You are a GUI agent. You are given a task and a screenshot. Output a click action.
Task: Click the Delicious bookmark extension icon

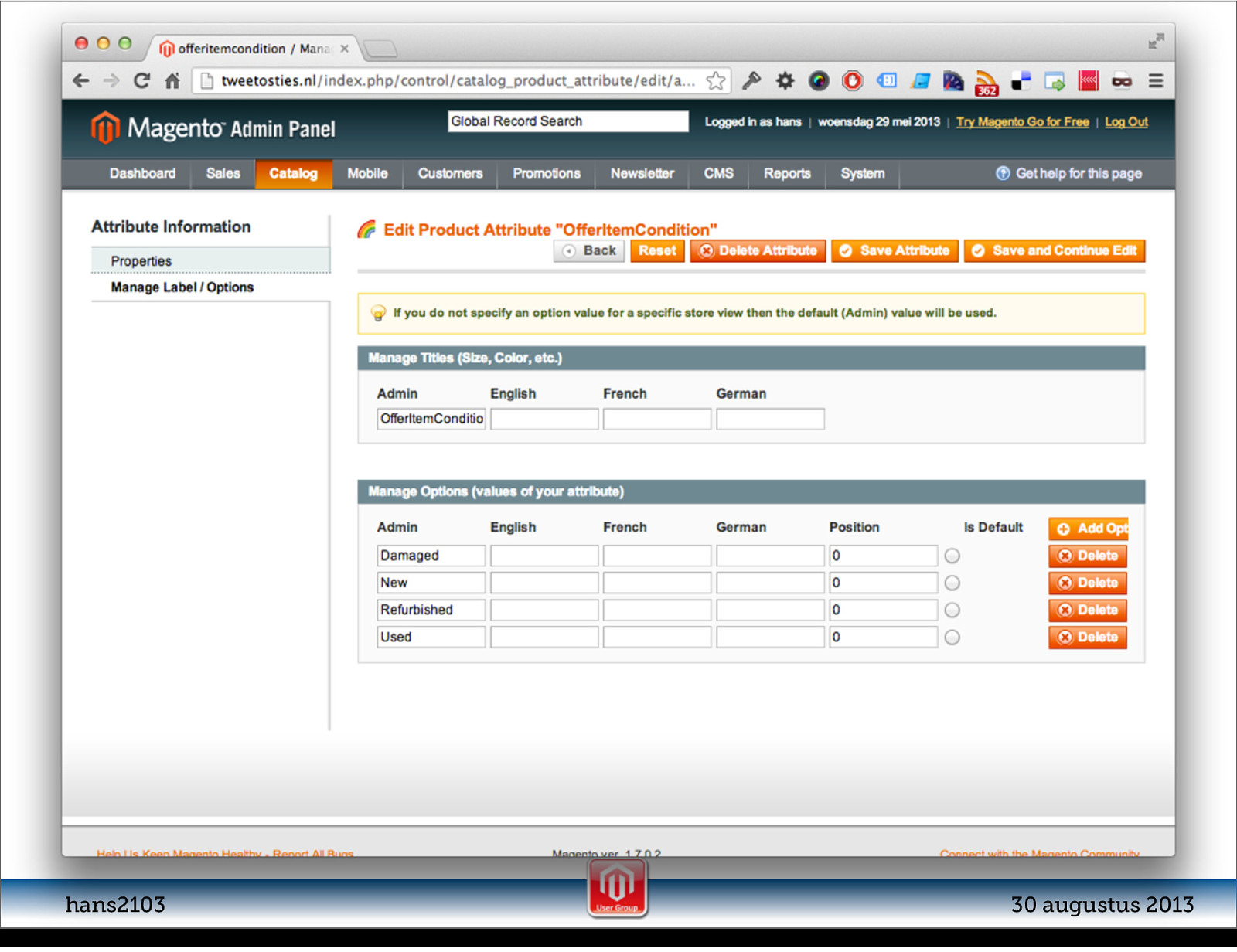point(1021,80)
